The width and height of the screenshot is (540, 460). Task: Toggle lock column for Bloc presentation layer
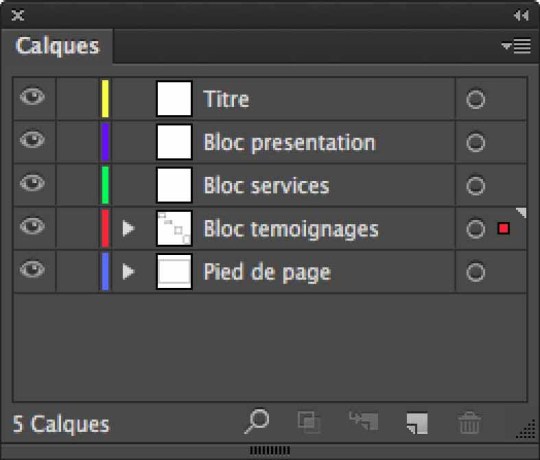coord(77,142)
